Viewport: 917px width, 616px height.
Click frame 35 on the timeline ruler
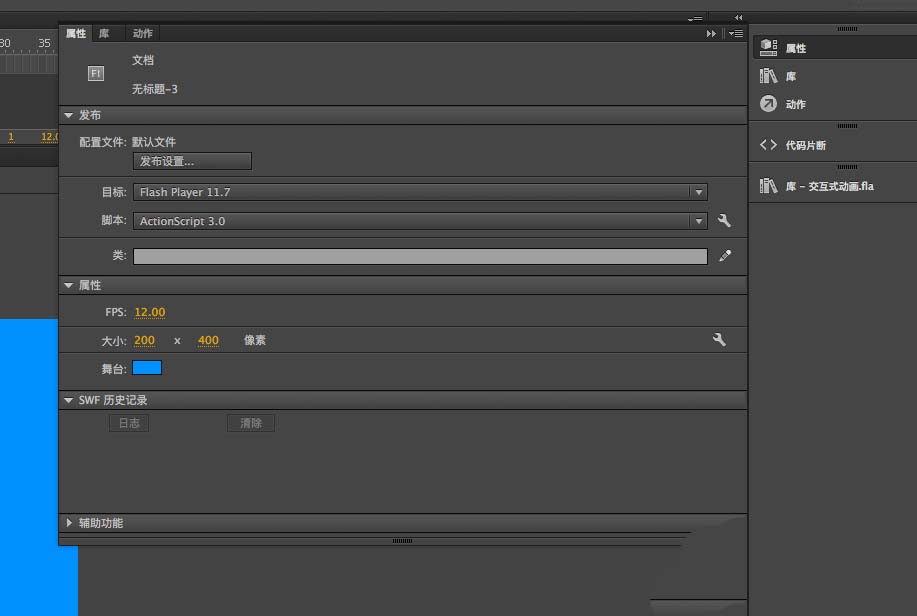44,43
